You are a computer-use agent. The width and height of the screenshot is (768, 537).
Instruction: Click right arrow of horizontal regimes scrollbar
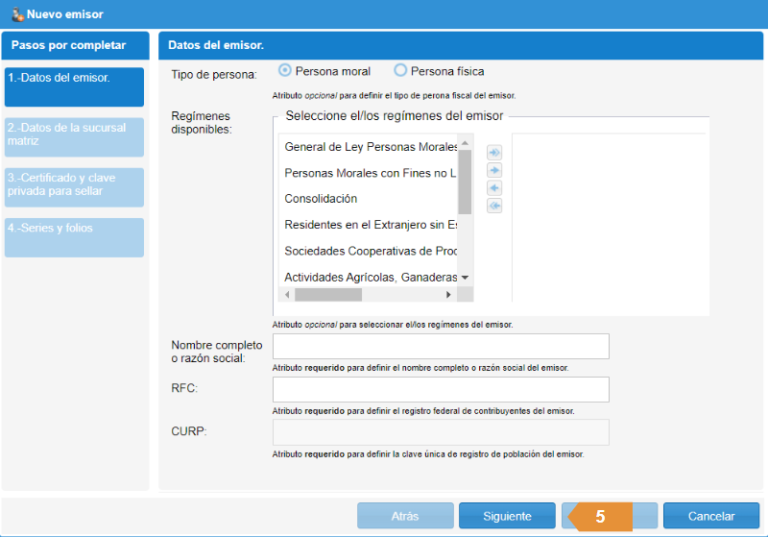[x=449, y=295]
